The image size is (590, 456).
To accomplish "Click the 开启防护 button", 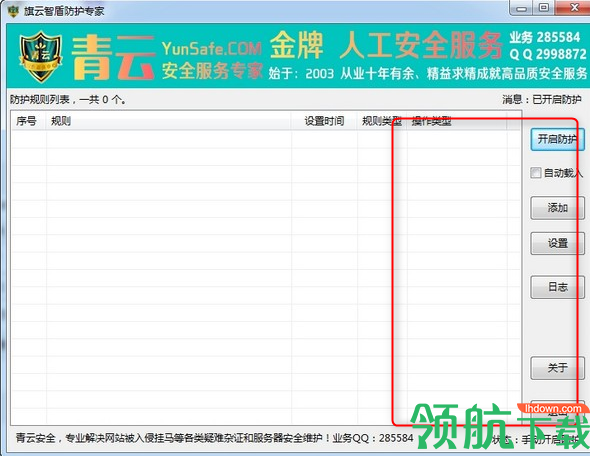I will (558, 140).
